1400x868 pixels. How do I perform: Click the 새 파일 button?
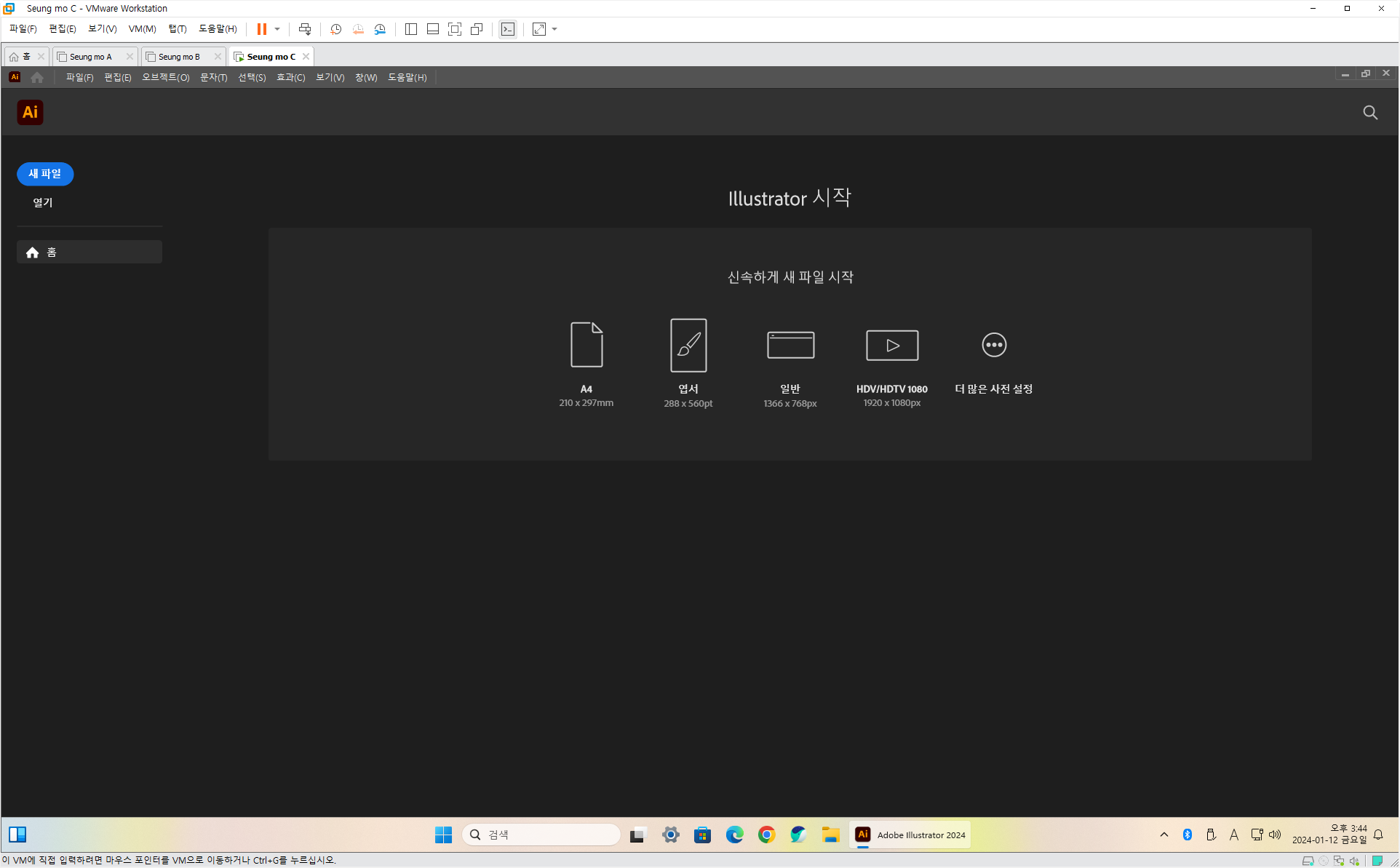pos(45,174)
